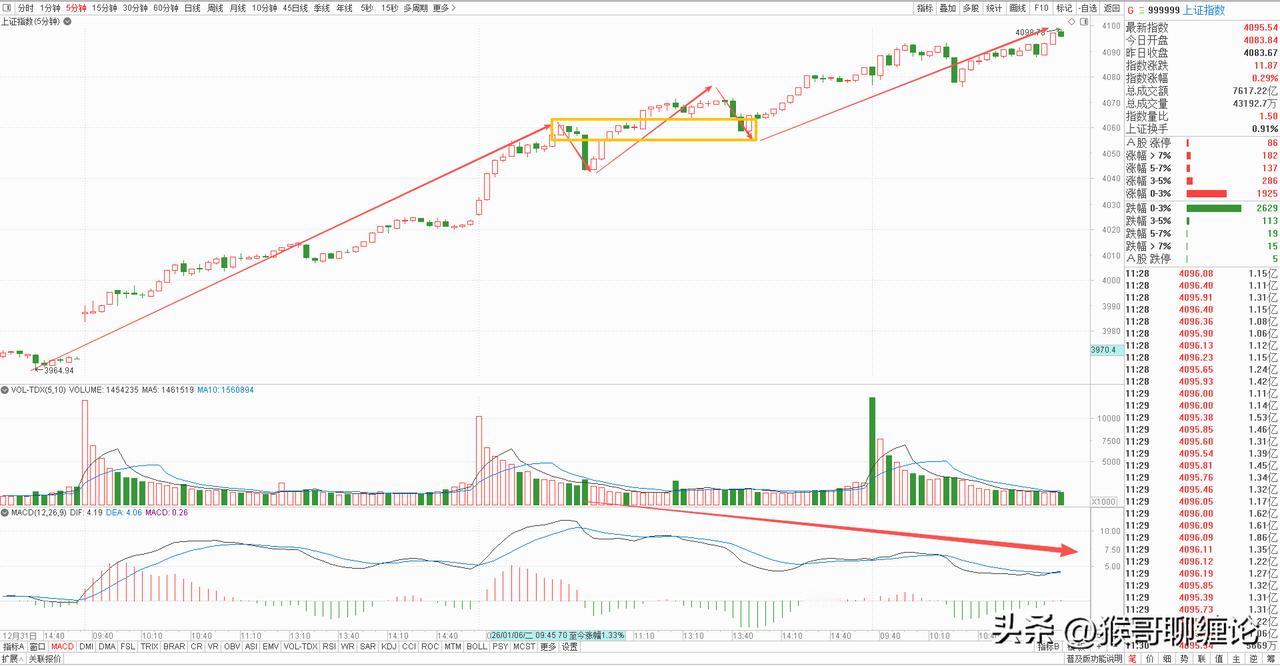Click the list icon before stock code 999999
The image size is (1280, 666).
(x=1141, y=10)
